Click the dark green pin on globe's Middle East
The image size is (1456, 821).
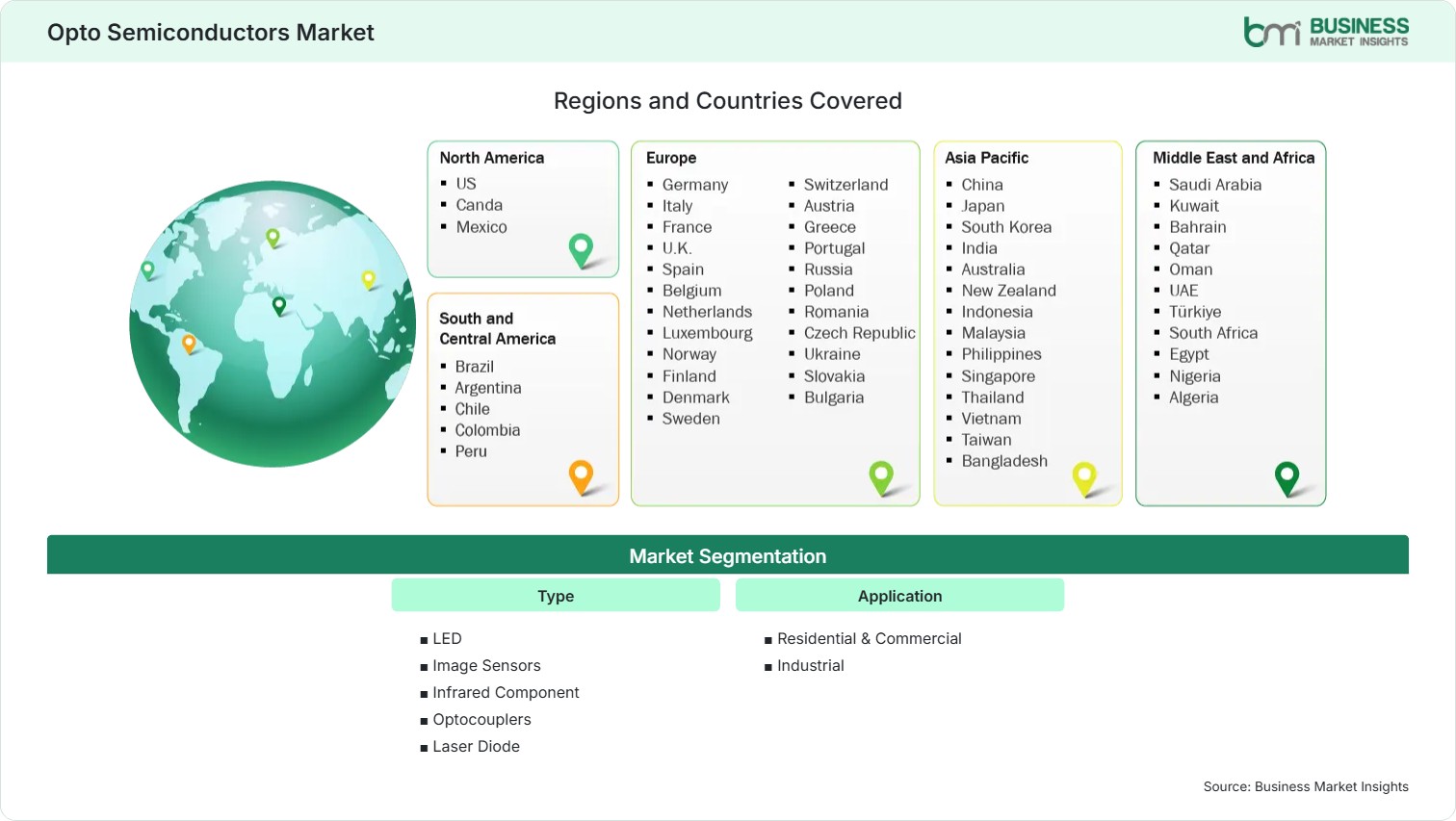pos(279,306)
